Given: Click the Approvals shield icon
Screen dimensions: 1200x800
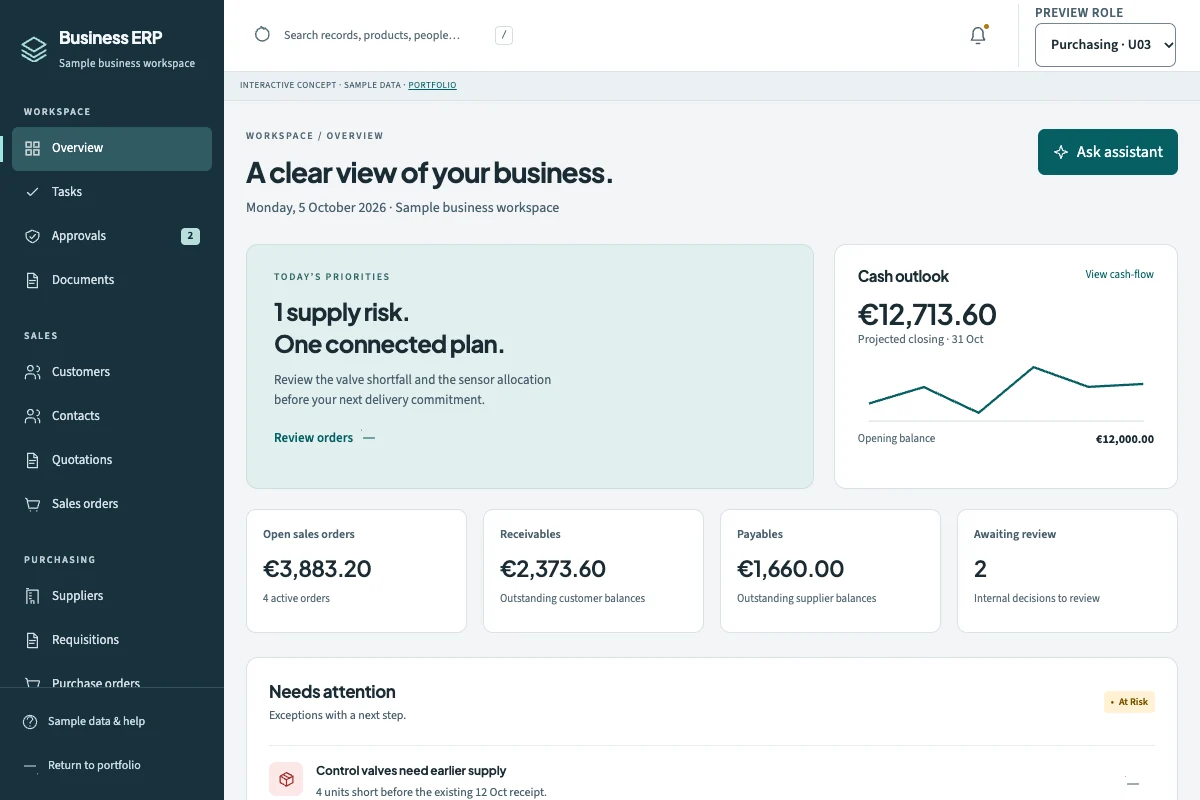Looking at the screenshot, I should click(33, 236).
